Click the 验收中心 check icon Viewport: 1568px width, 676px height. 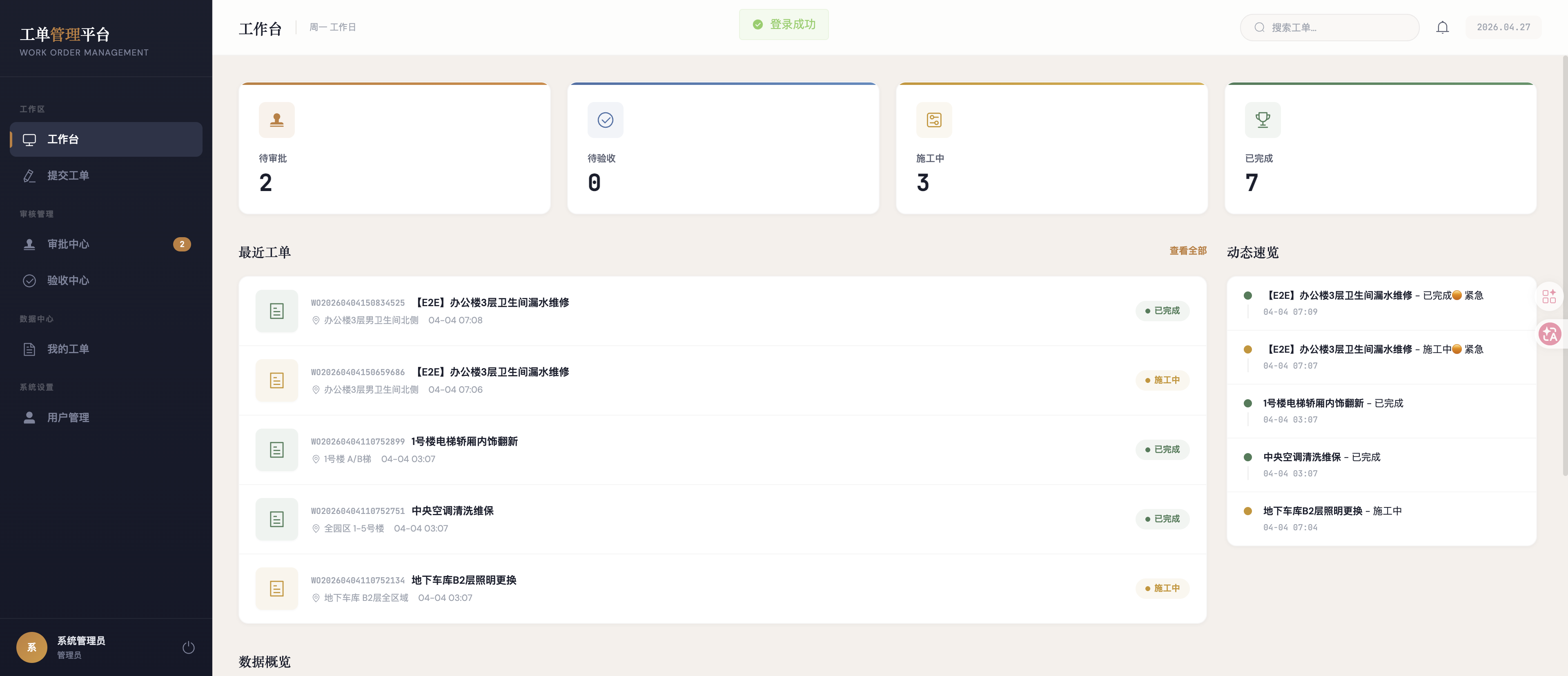coord(29,280)
